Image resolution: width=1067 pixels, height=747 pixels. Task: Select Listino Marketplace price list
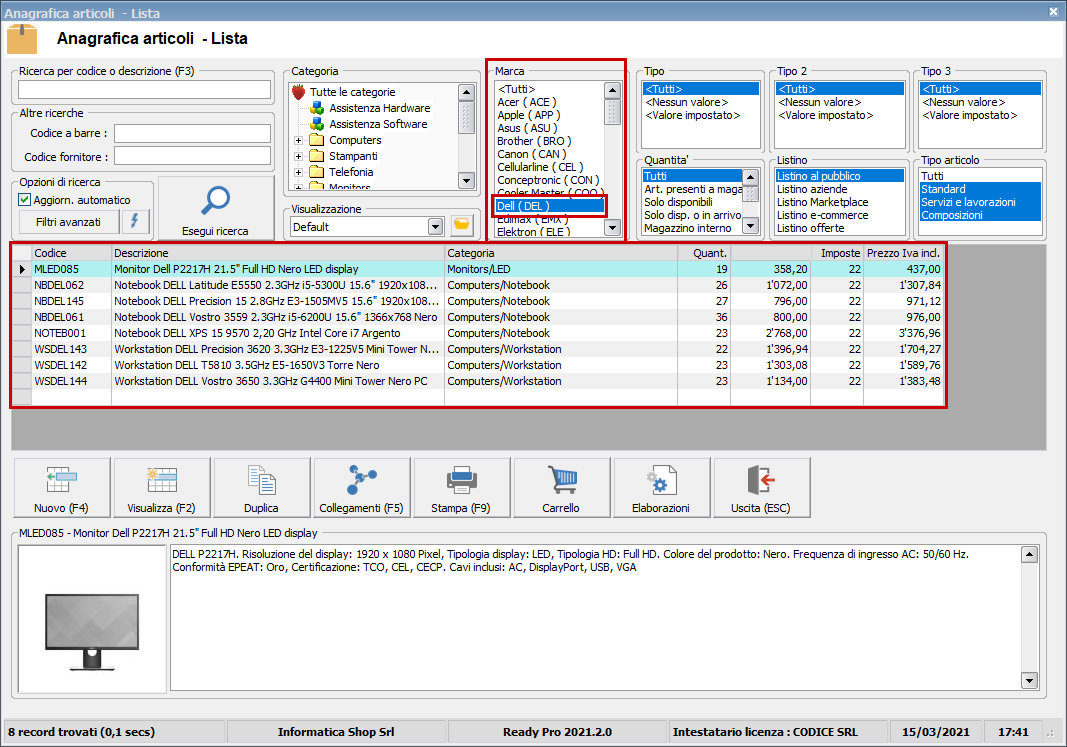pyautogui.click(x=823, y=202)
